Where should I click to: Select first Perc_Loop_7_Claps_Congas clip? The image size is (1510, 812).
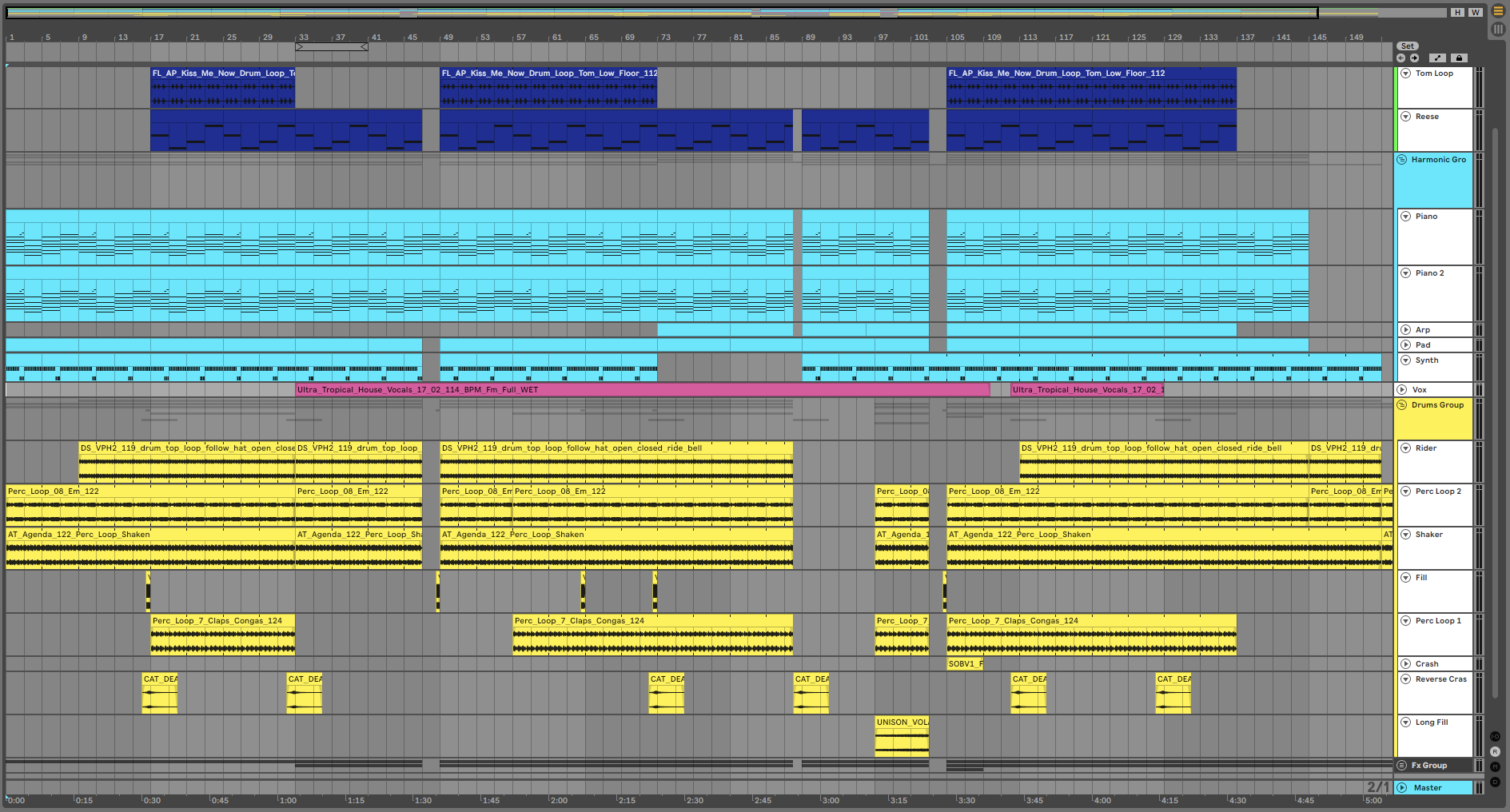223,635
